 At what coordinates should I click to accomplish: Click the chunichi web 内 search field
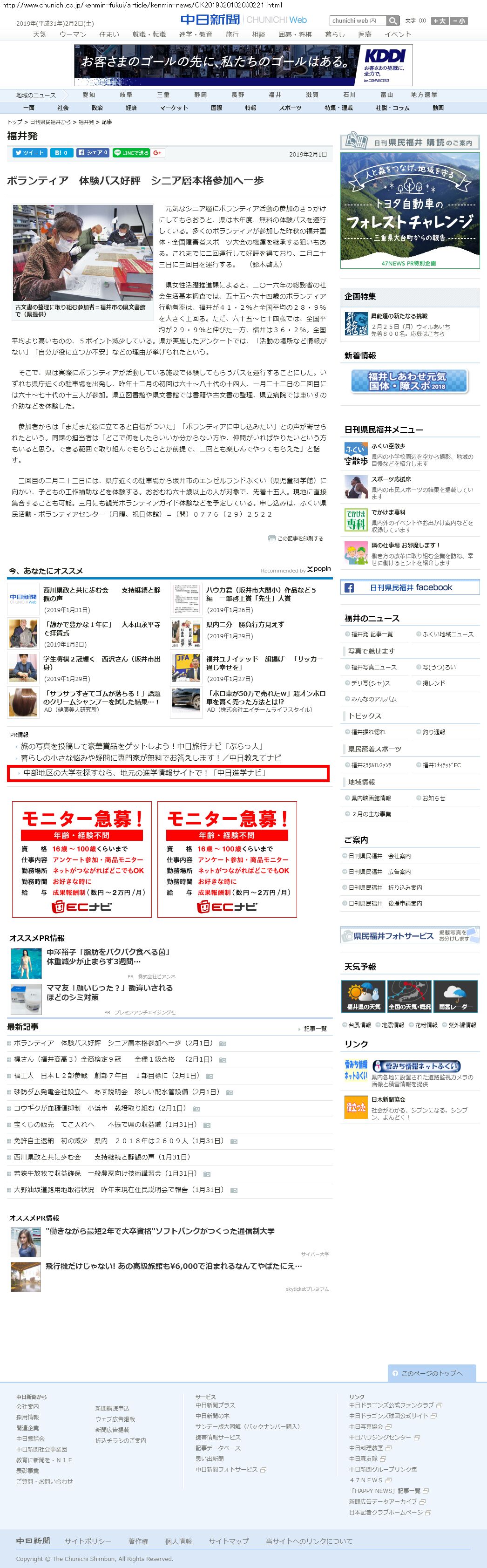point(358,20)
